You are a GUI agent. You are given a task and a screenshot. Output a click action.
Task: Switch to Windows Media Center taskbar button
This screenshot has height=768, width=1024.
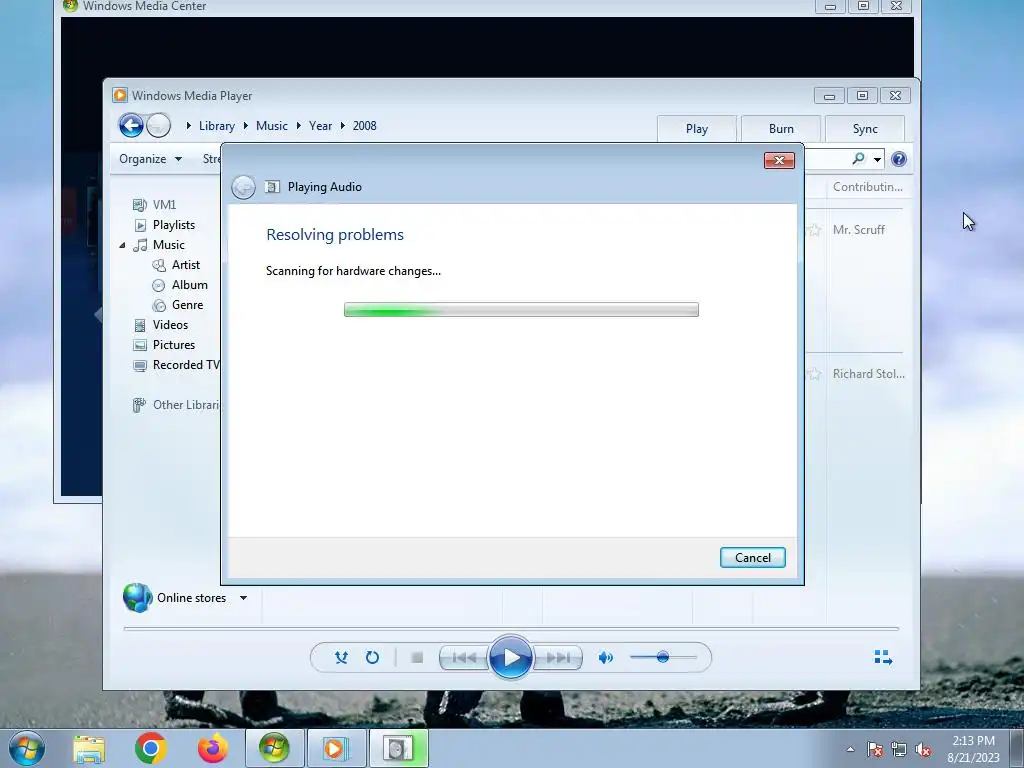pyautogui.click(x=274, y=749)
